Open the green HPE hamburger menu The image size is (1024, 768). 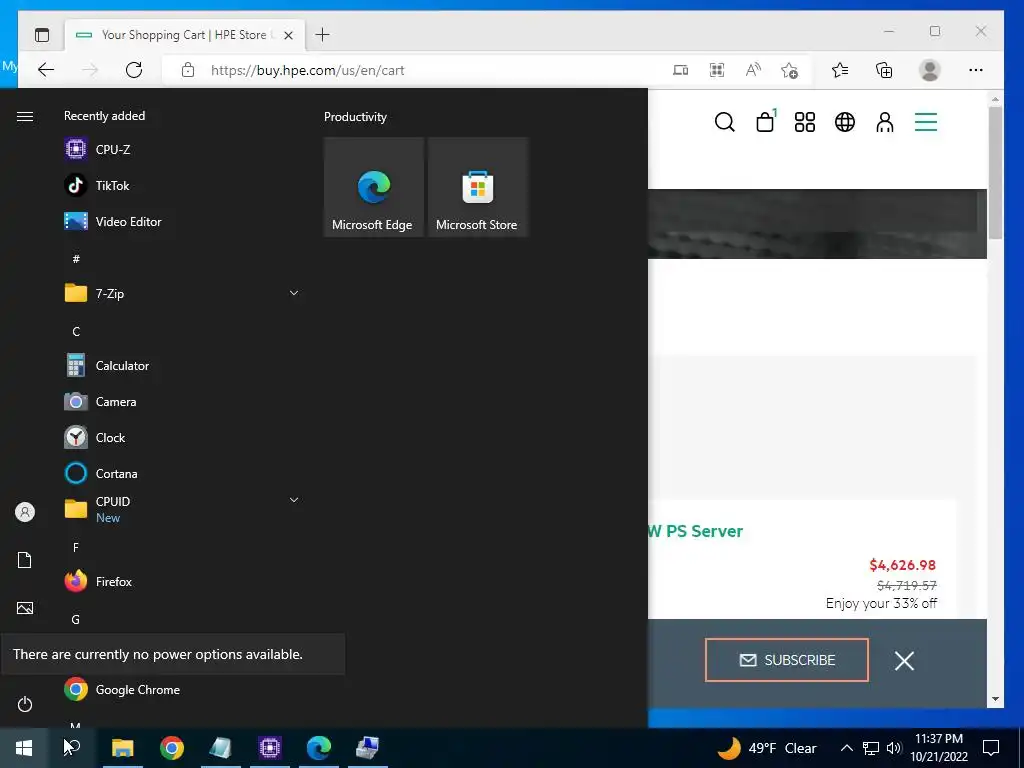click(x=925, y=122)
